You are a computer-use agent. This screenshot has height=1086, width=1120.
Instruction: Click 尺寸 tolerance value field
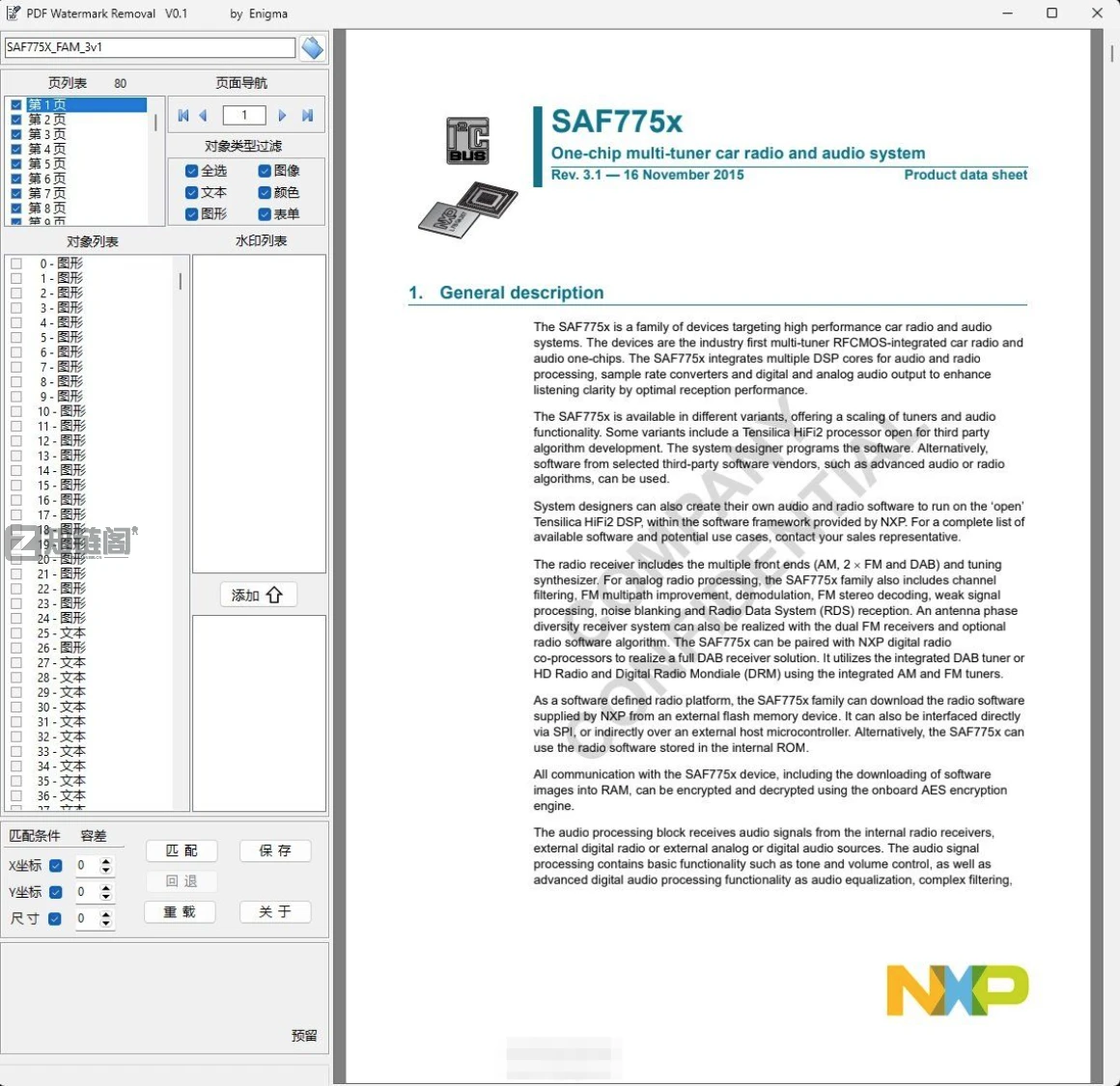point(86,918)
